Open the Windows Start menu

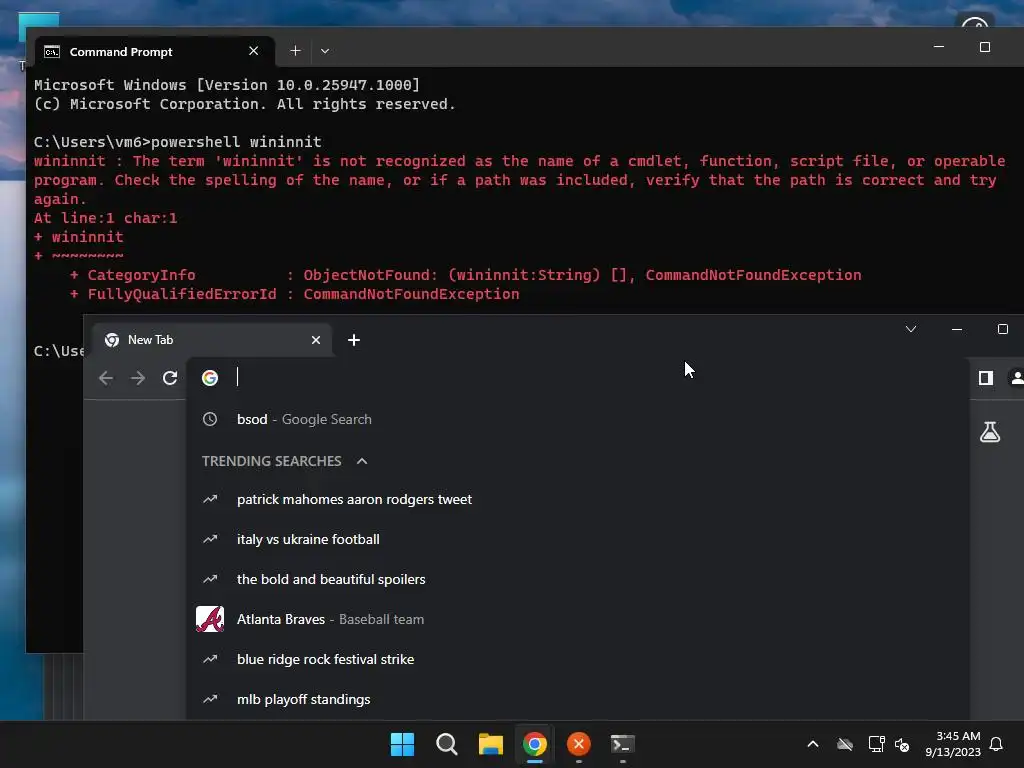coord(402,744)
